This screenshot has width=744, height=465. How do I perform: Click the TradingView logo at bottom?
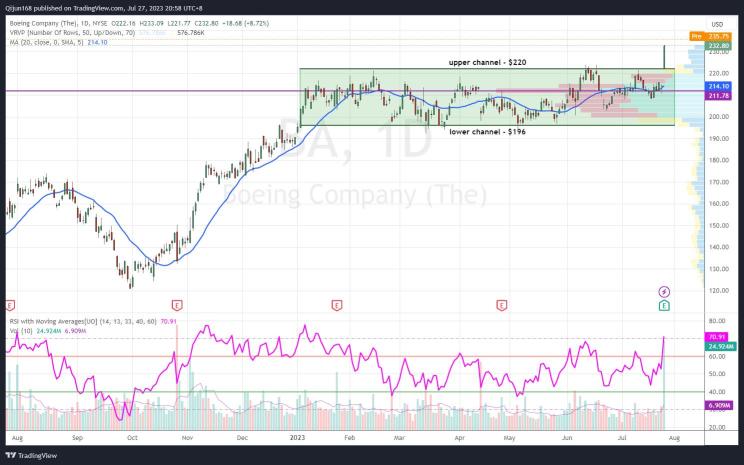click(31, 456)
